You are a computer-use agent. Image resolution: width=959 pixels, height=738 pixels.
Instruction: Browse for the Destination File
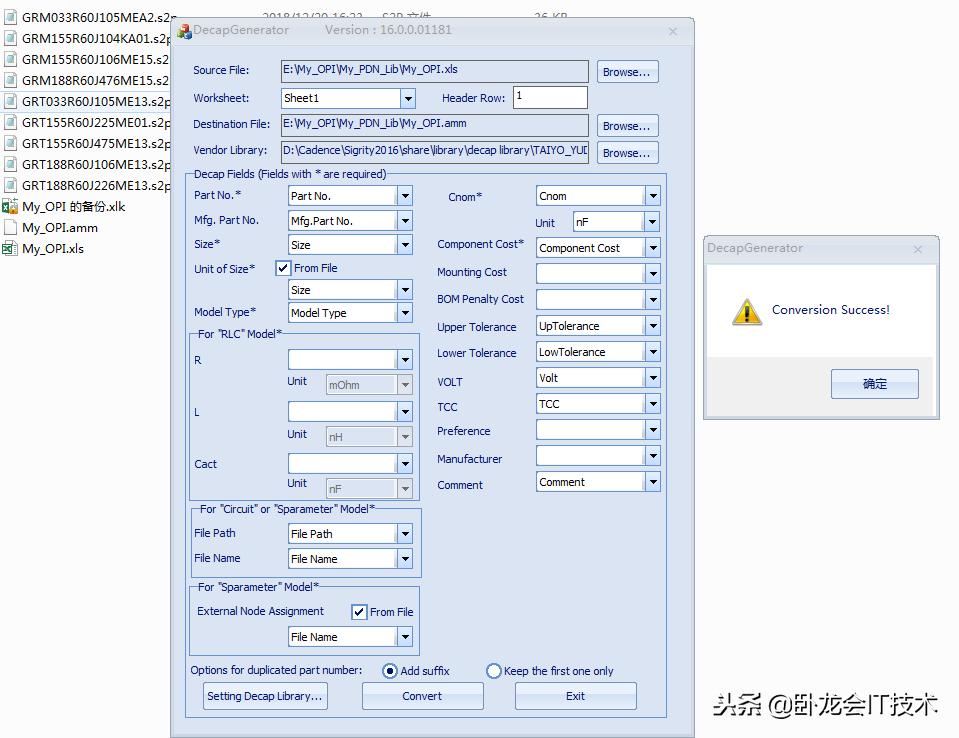point(628,125)
